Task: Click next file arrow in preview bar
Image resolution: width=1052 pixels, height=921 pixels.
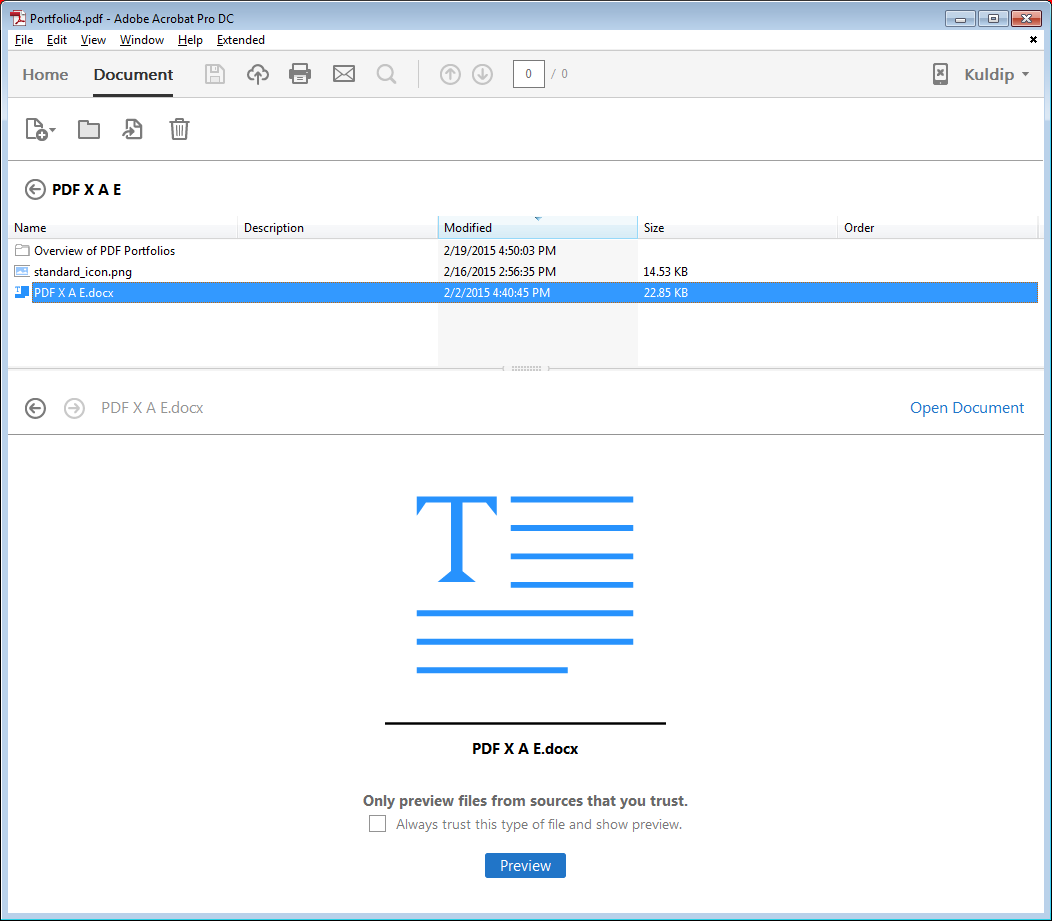Action: (x=74, y=408)
